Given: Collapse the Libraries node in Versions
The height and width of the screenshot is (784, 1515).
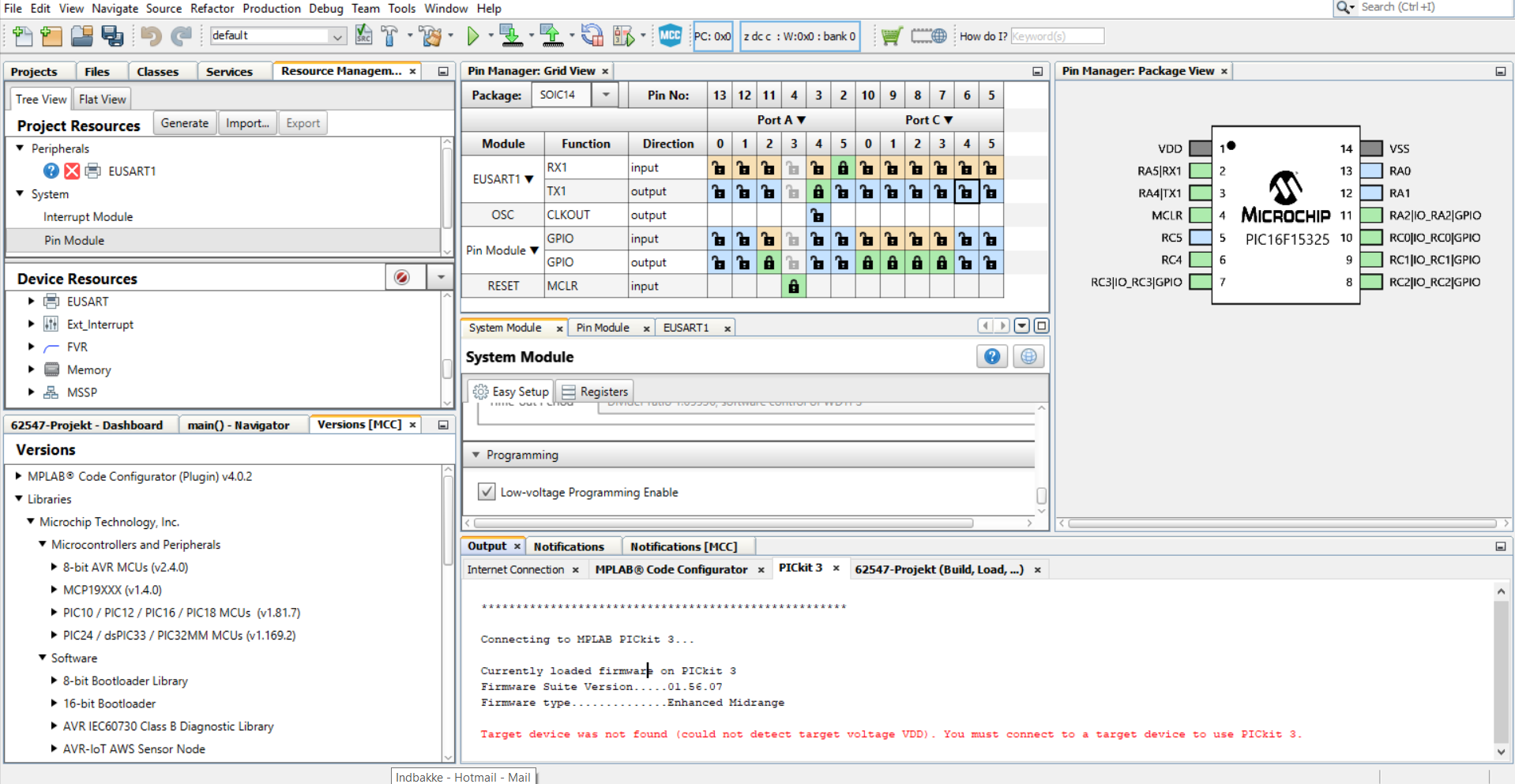Looking at the screenshot, I should coord(19,499).
